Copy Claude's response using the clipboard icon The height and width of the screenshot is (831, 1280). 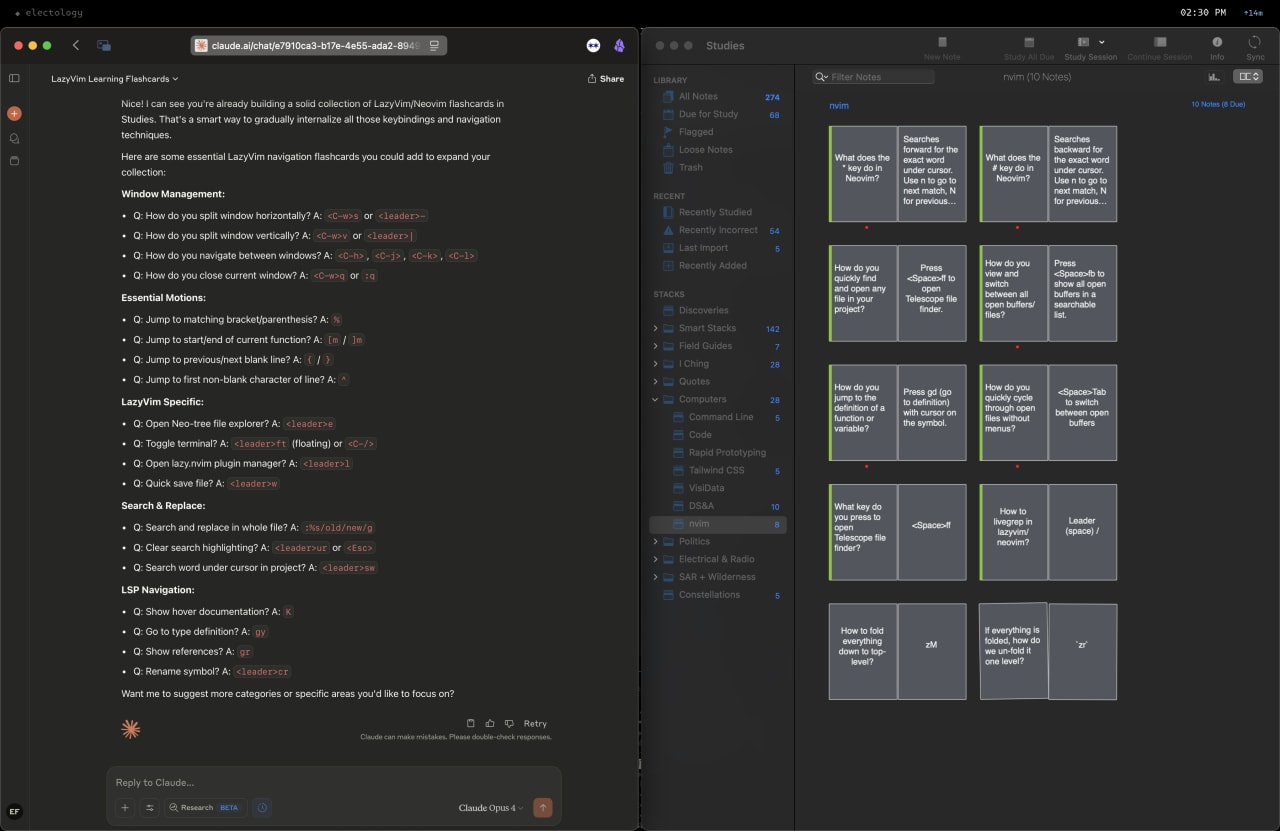point(471,723)
